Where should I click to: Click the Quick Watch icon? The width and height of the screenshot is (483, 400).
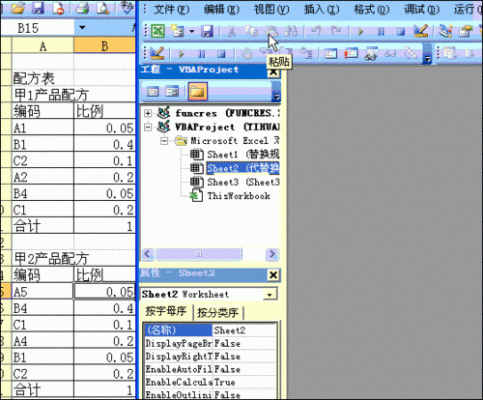click(391, 53)
